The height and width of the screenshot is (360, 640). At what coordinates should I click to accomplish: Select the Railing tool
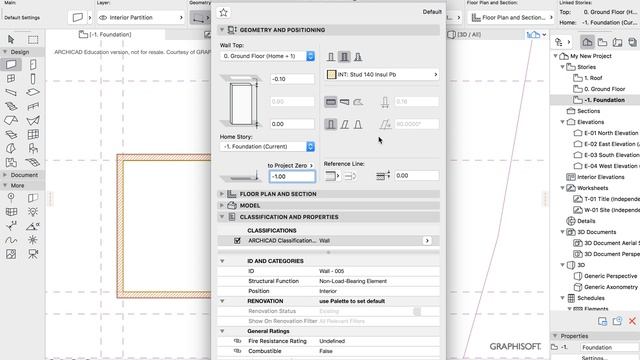pos(33,107)
